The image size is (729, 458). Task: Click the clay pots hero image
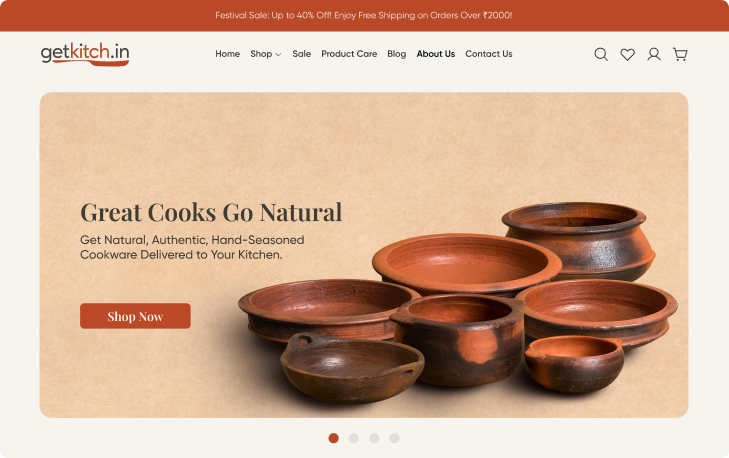458,302
